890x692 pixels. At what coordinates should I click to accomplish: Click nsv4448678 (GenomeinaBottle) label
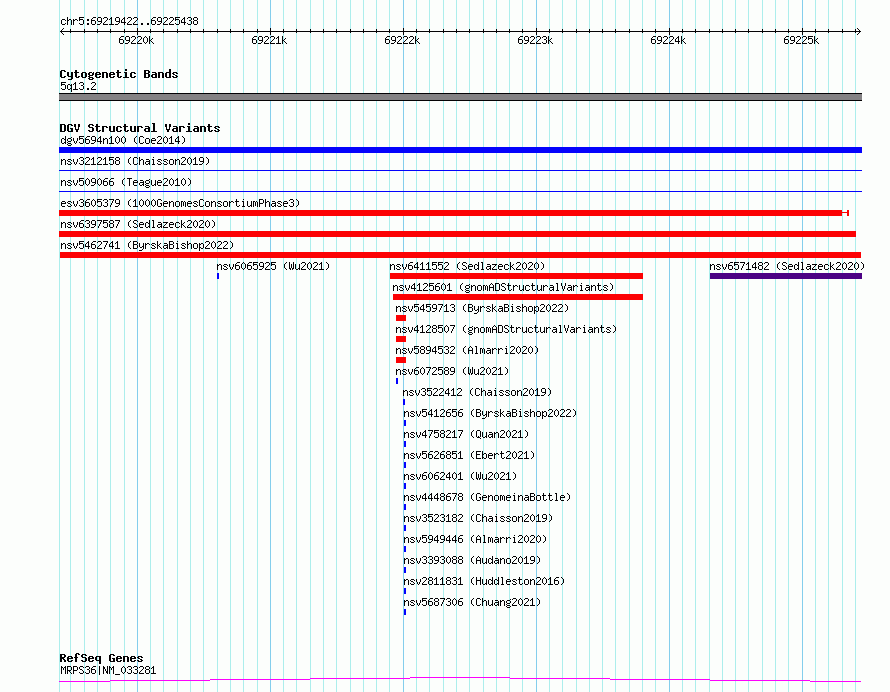click(487, 497)
